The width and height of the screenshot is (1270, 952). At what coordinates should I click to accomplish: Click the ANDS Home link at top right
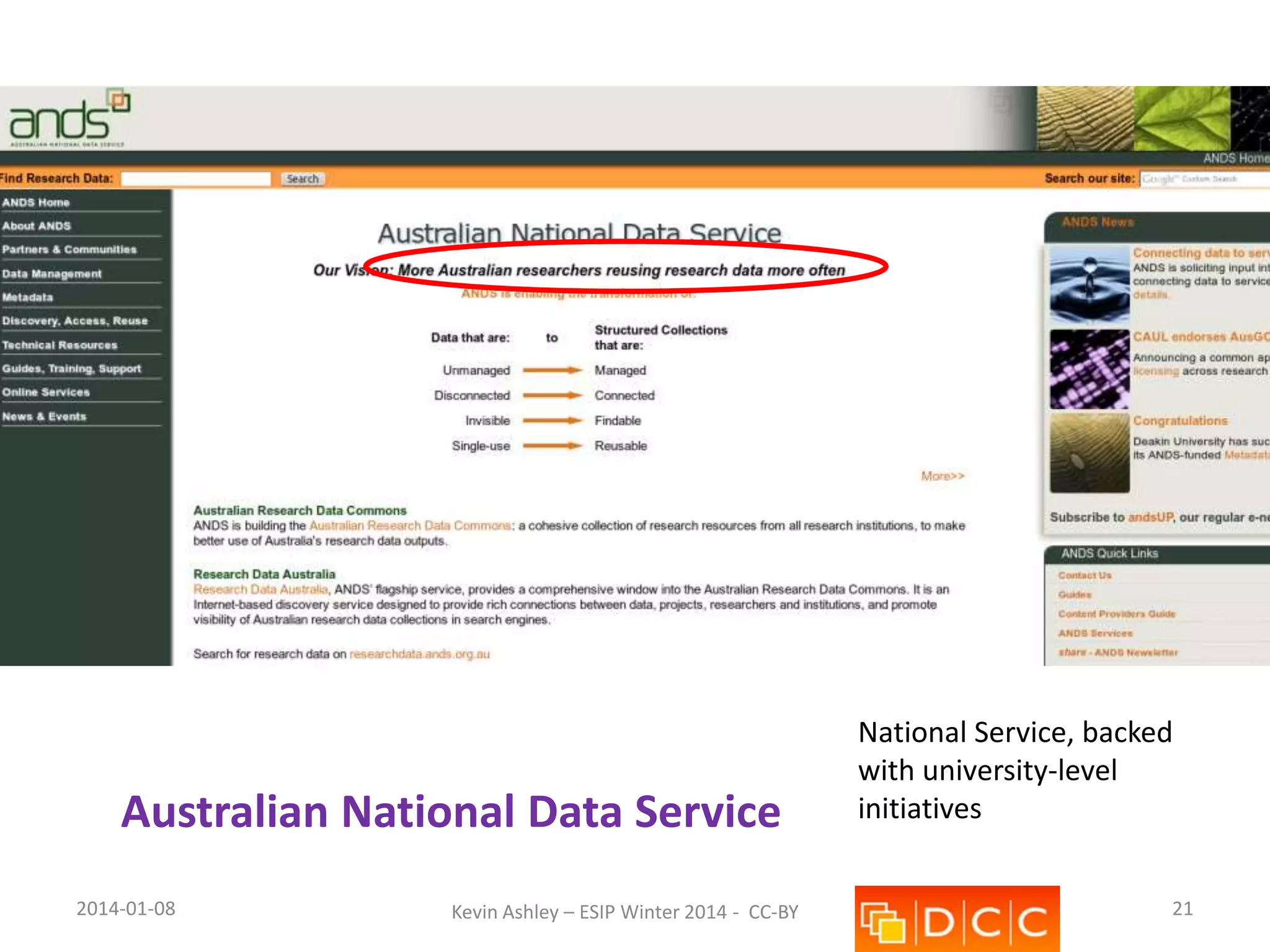pyautogui.click(x=1236, y=159)
